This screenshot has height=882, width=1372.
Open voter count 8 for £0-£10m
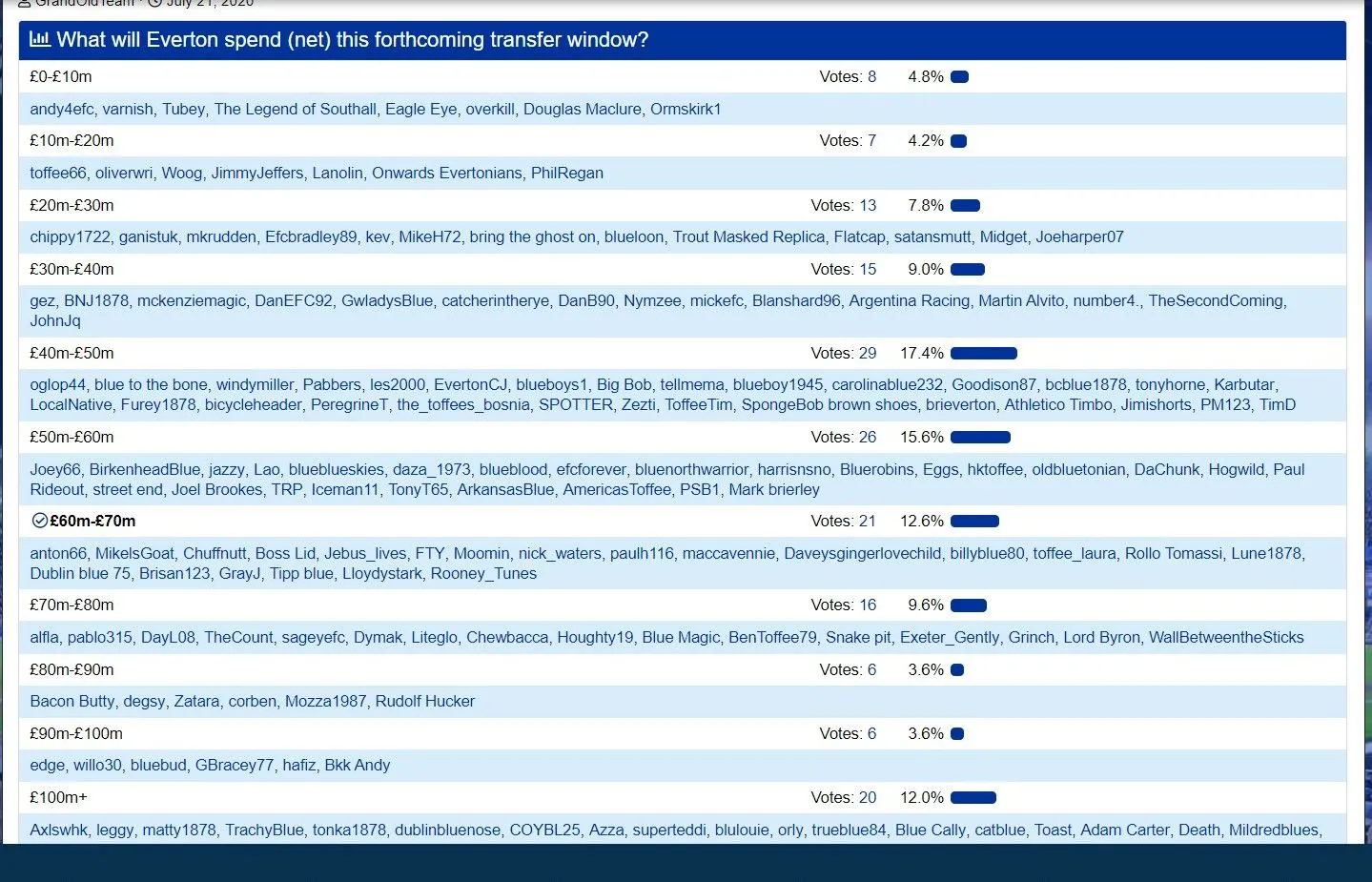click(x=871, y=76)
